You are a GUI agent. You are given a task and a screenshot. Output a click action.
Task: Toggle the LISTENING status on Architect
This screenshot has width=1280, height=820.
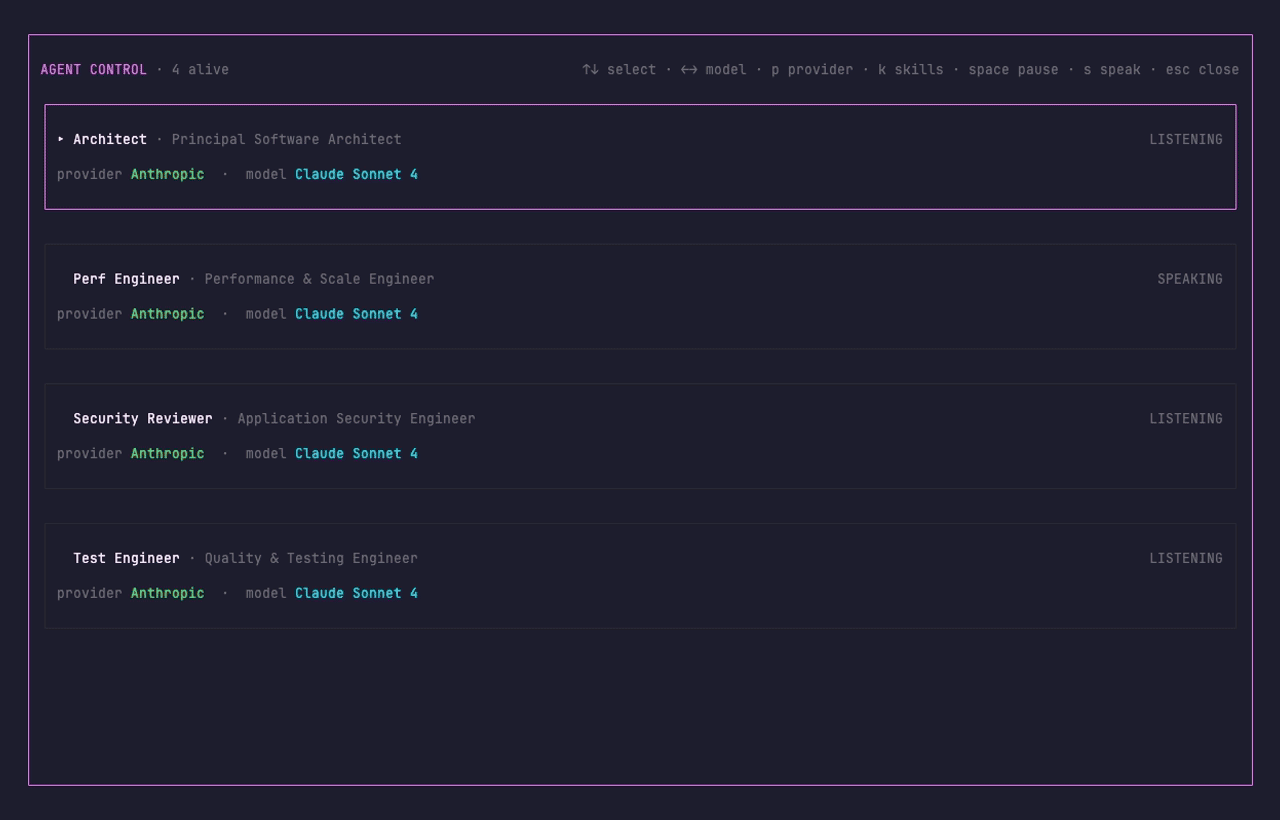[1186, 139]
